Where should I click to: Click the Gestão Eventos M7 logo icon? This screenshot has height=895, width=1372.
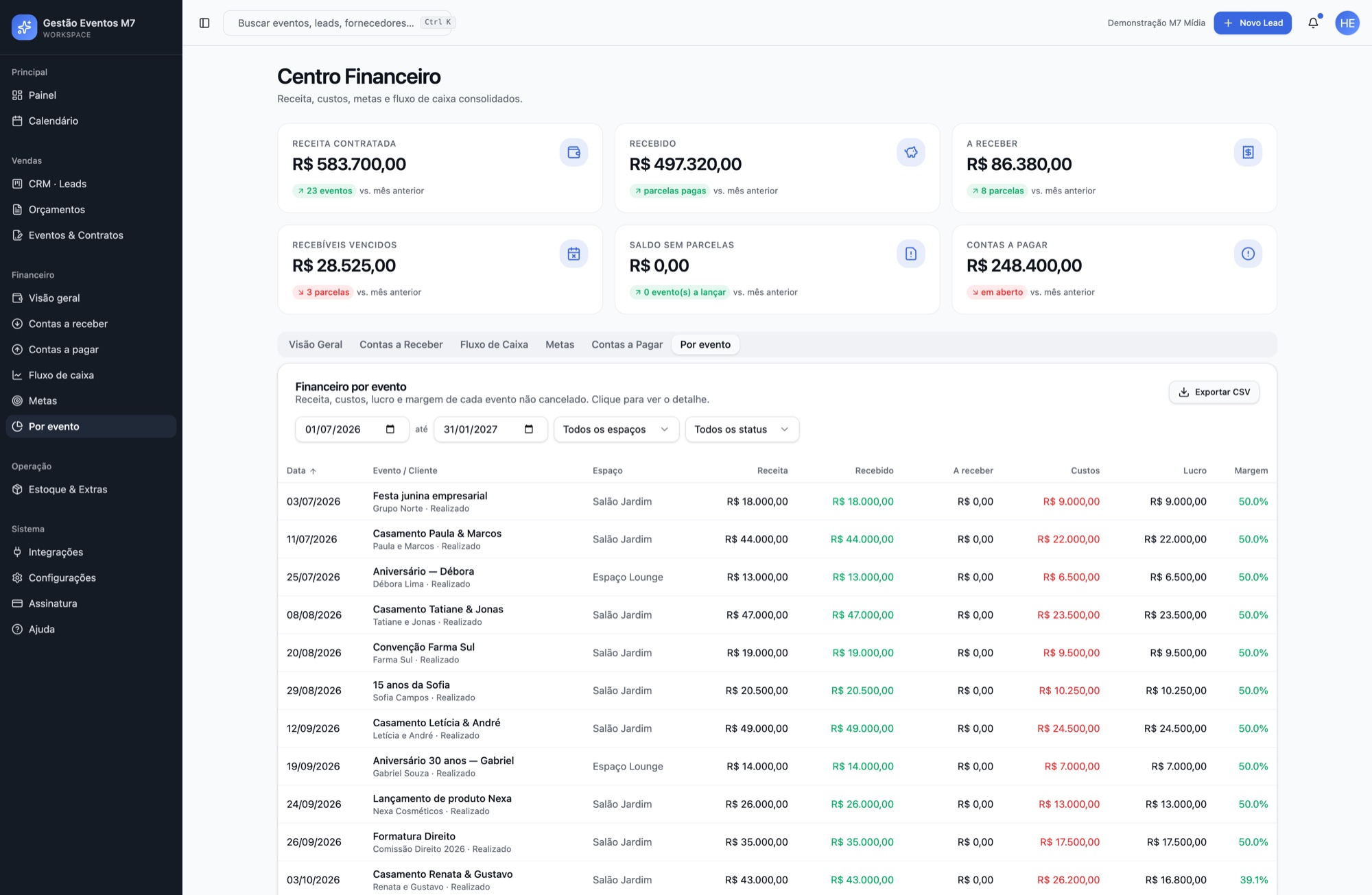point(24,27)
